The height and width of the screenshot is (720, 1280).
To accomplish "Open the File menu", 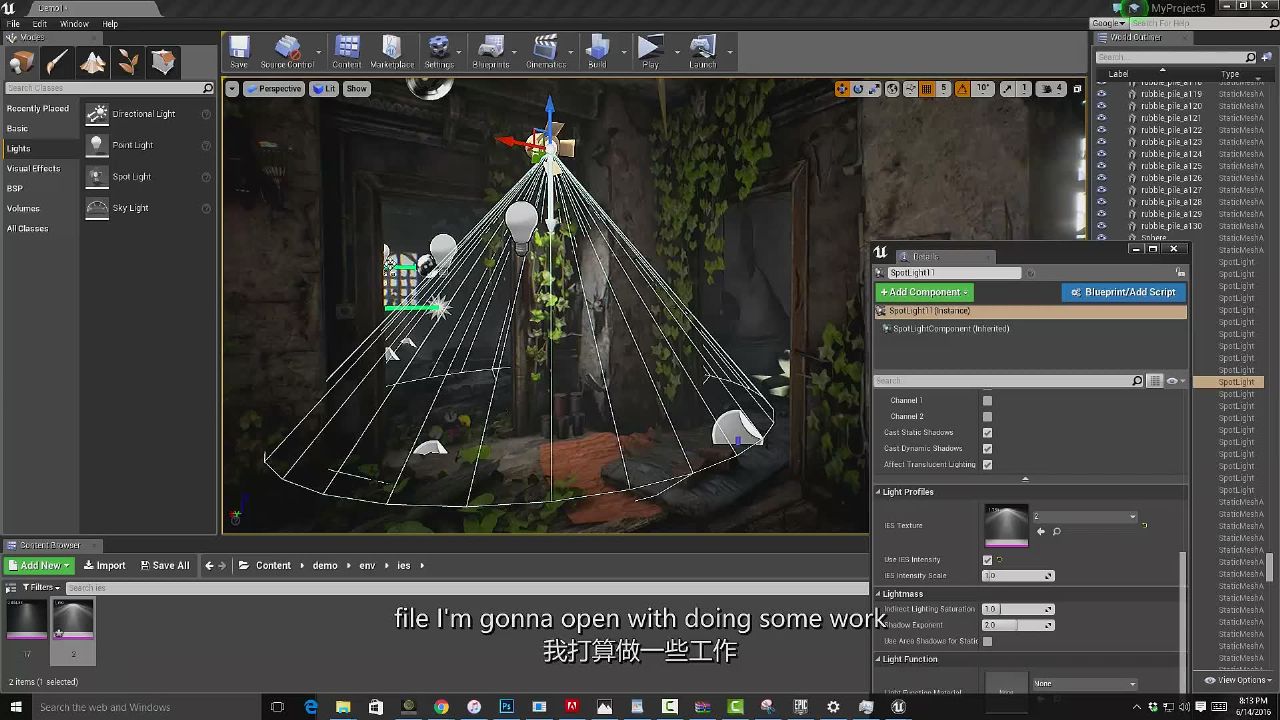I will [13, 24].
